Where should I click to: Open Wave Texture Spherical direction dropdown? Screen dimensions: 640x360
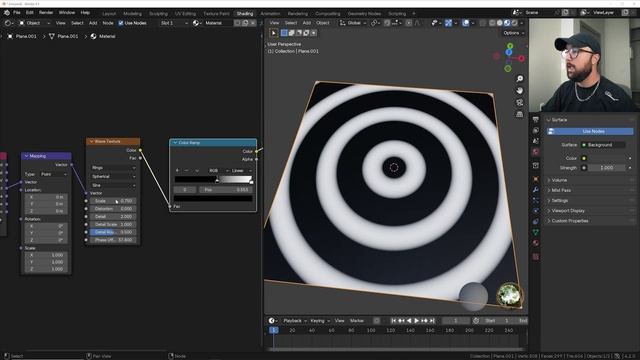coord(113,176)
